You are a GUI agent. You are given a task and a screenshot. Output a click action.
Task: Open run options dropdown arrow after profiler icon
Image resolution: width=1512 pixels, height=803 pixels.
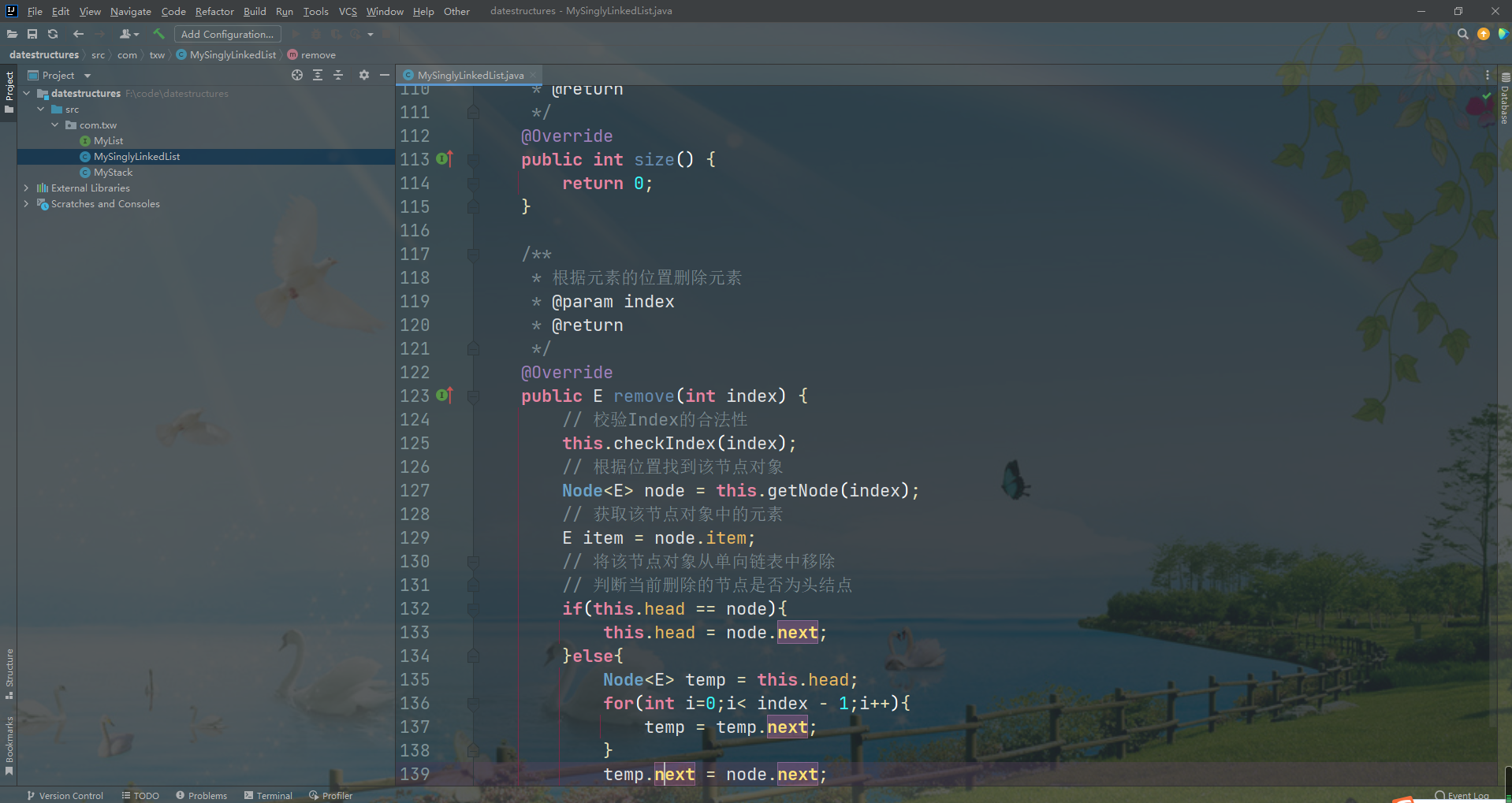pyautogui.click(x=371, y=34)
